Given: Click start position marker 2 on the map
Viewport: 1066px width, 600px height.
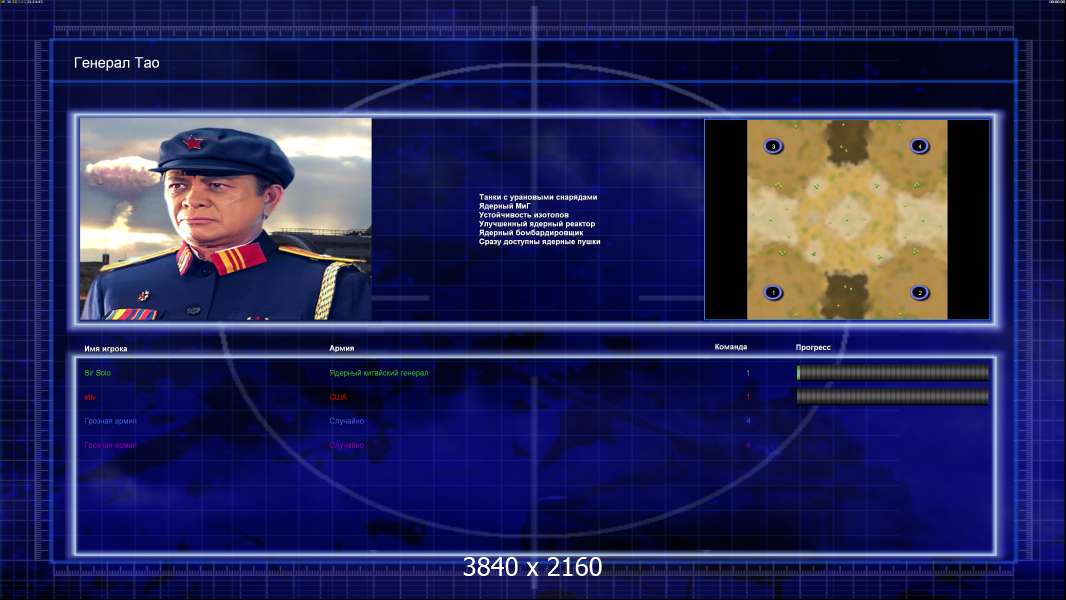Looking at the screenshot, I should point(920,293).
